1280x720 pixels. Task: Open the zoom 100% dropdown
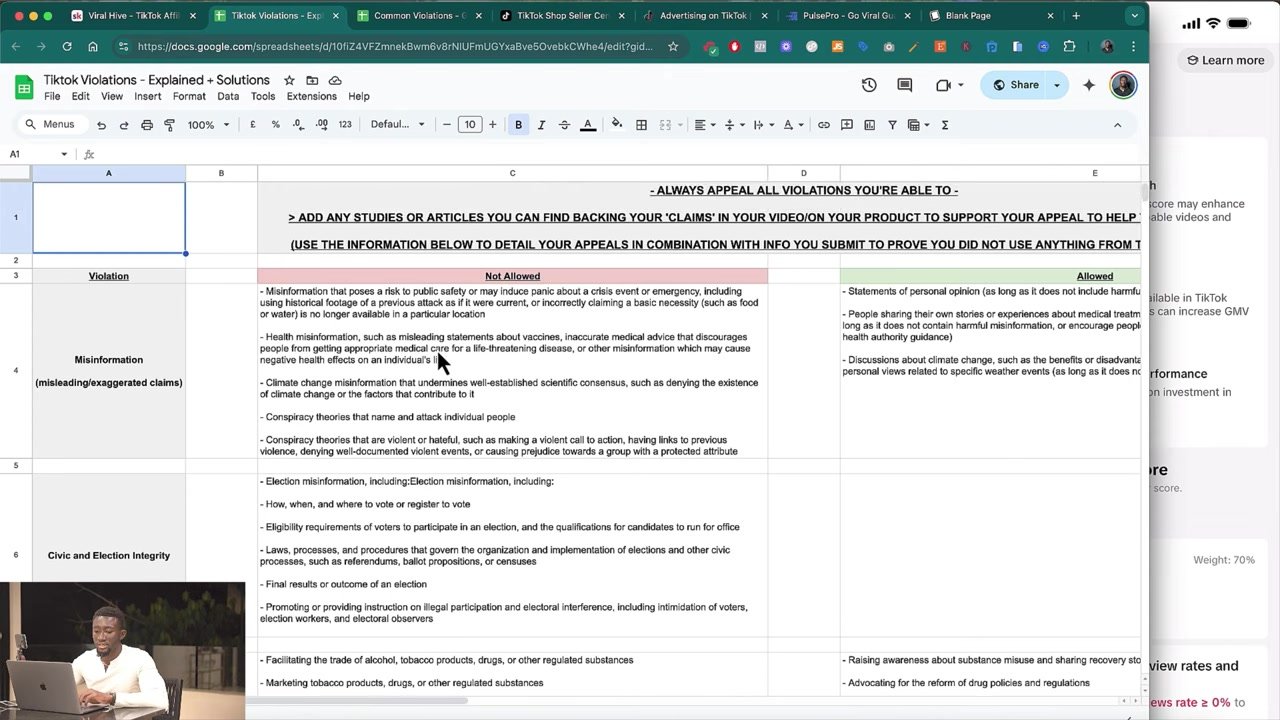[209, 125]
